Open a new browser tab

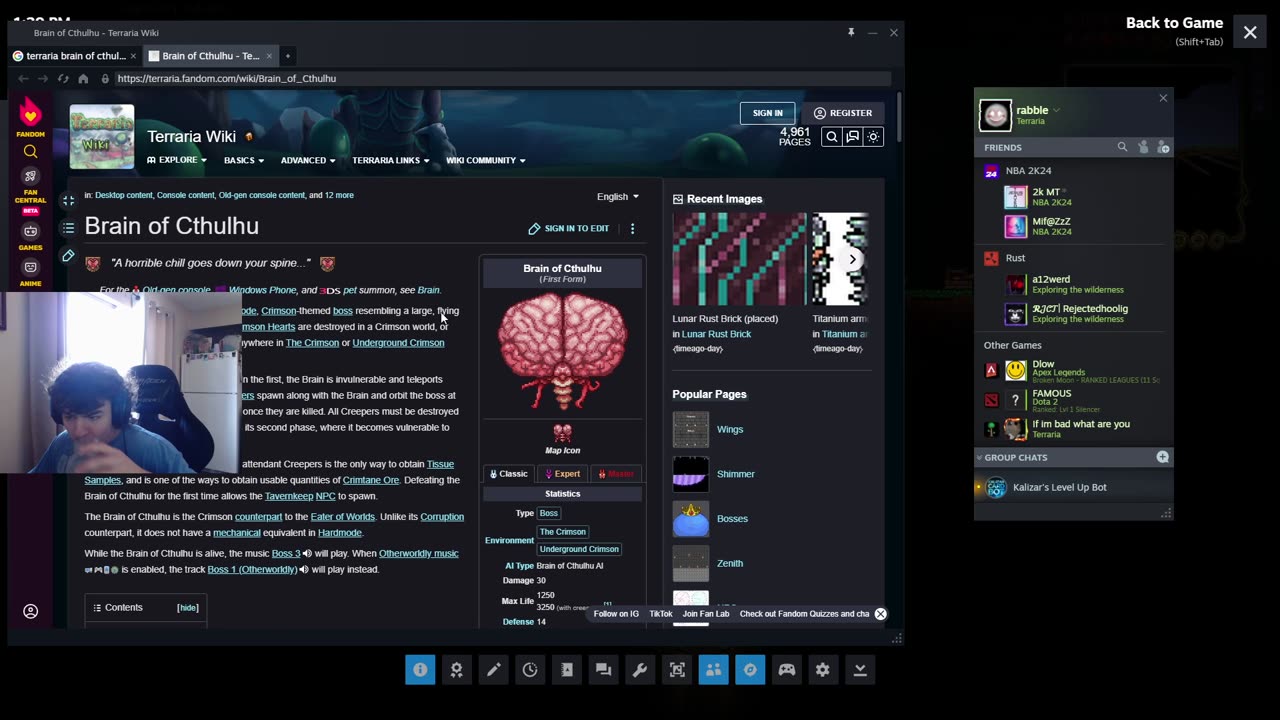tap(287, 56)
